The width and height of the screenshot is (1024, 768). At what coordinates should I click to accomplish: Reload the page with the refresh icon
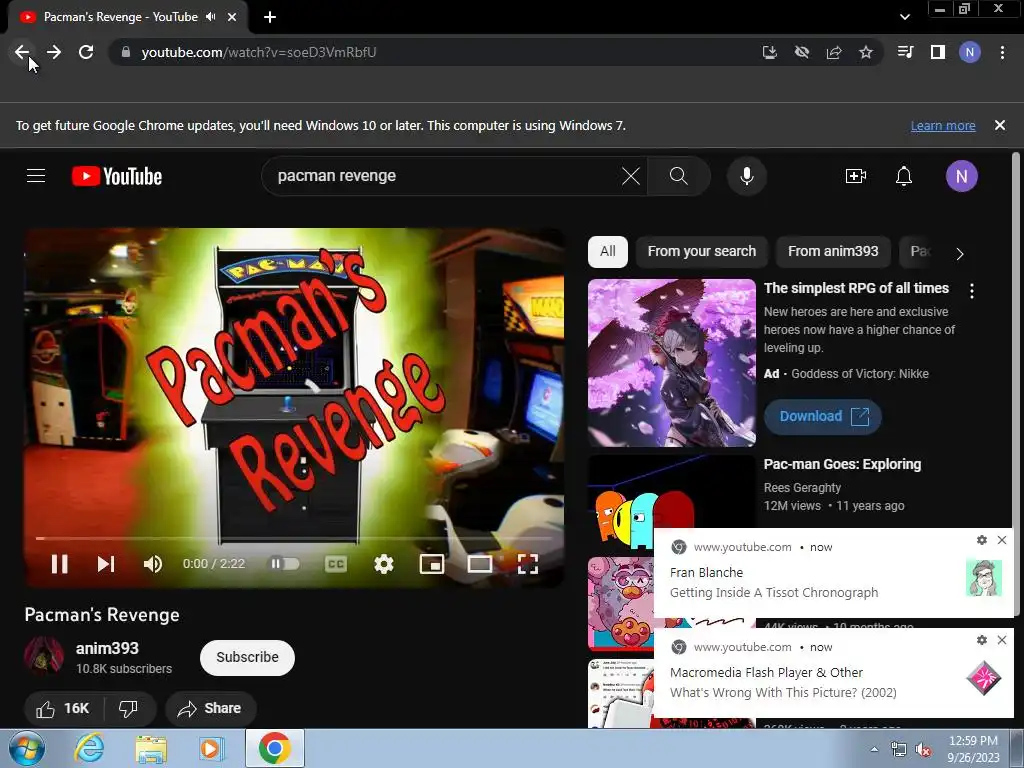86,52
